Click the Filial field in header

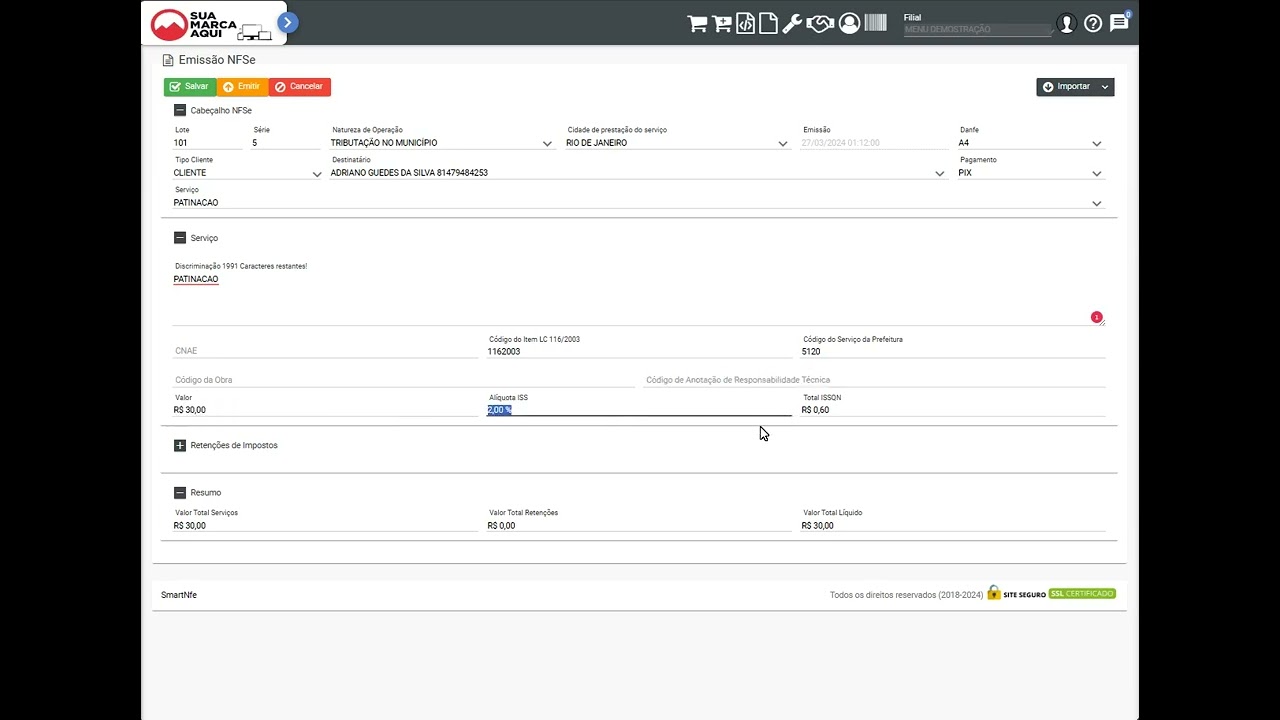point(977,30)
